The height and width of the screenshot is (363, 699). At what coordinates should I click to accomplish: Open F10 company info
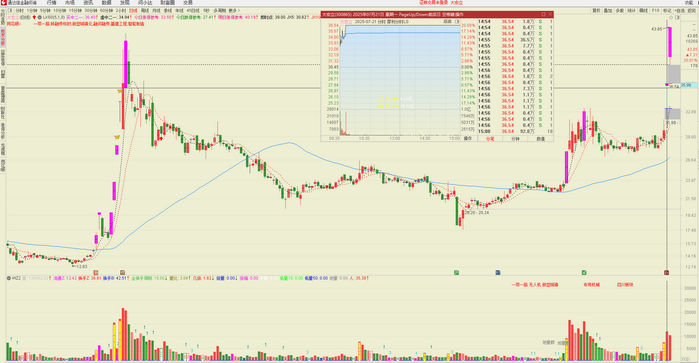655,11
